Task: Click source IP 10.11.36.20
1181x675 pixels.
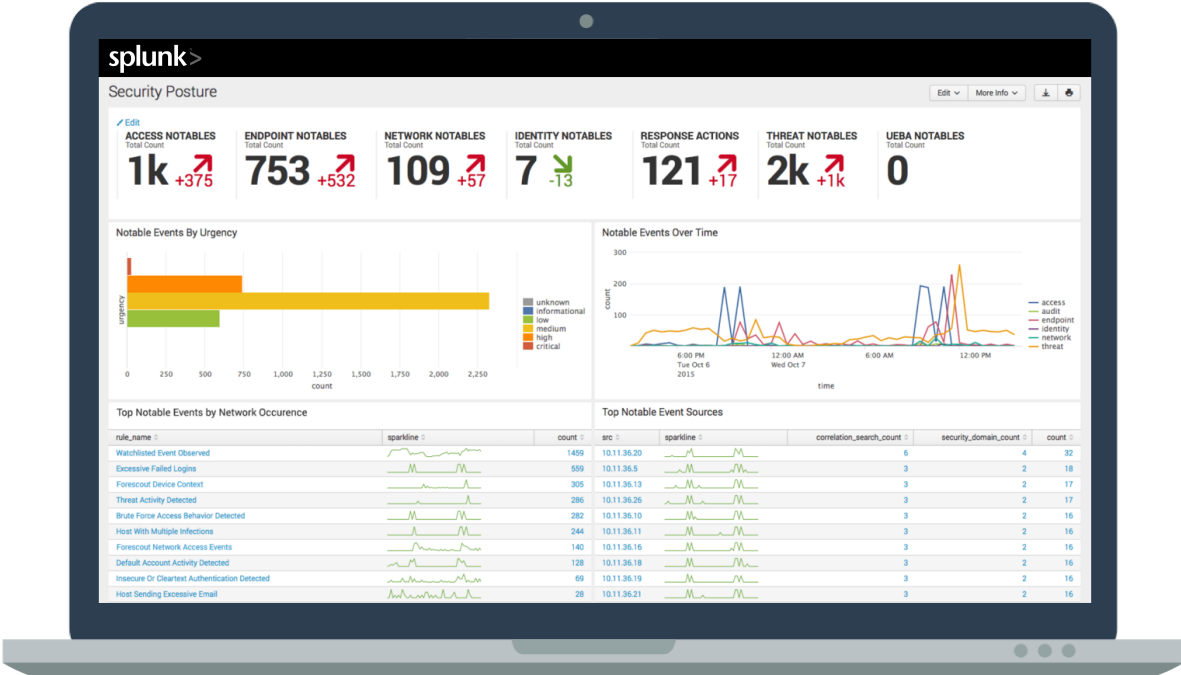Action: [x=622, y=453]
